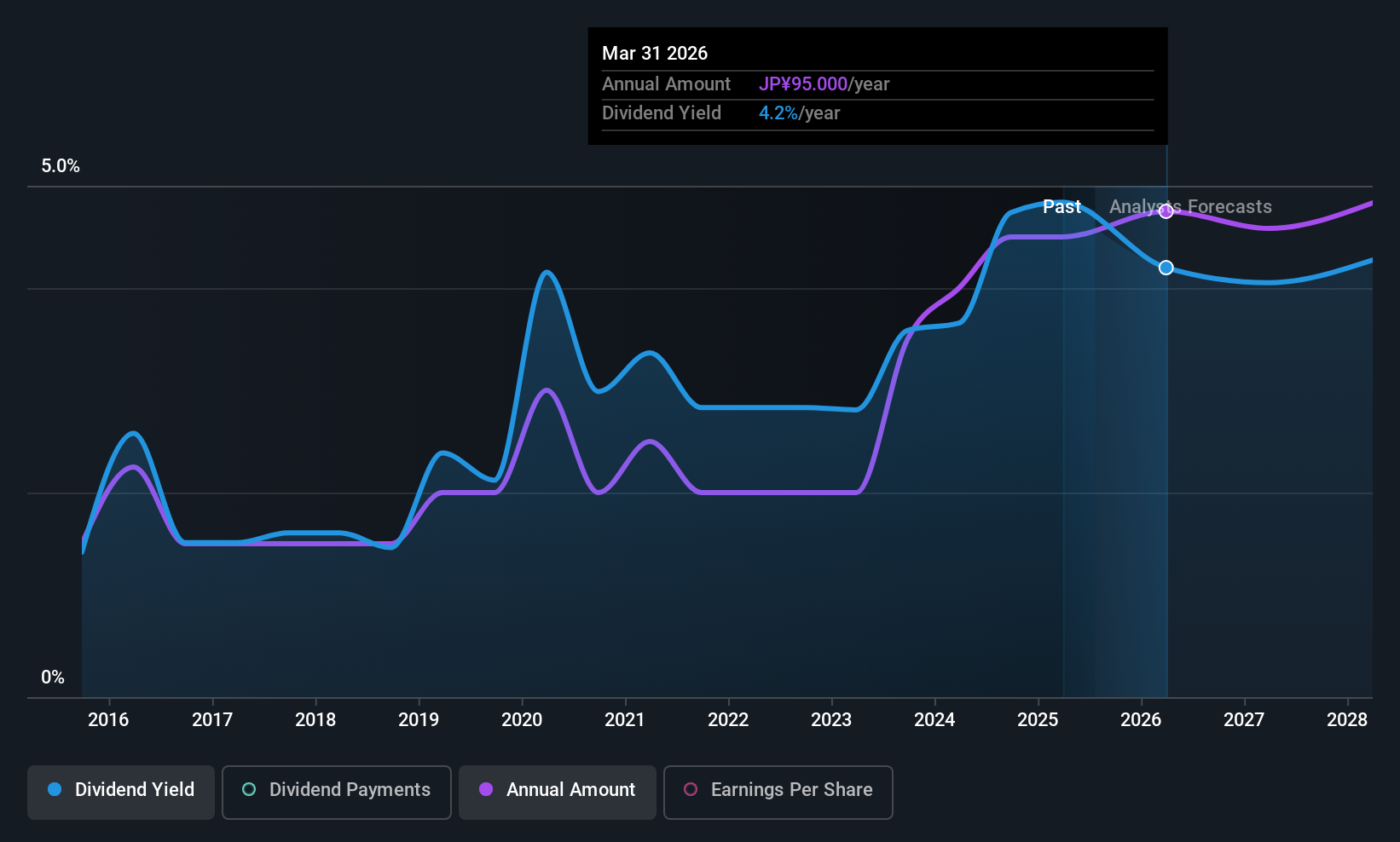Viewport: 1400px width, 842px height.
Task: Click the Mar 31 2026 tooltip date
Action: tap(655, 54)
